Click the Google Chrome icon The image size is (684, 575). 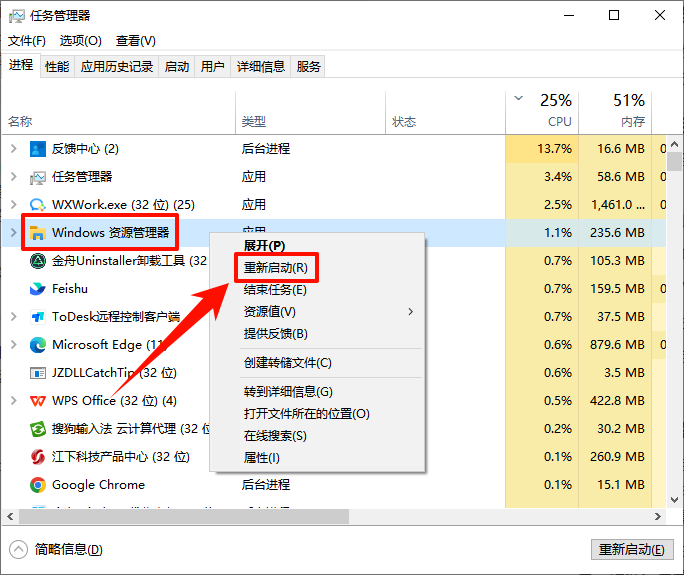38,485
